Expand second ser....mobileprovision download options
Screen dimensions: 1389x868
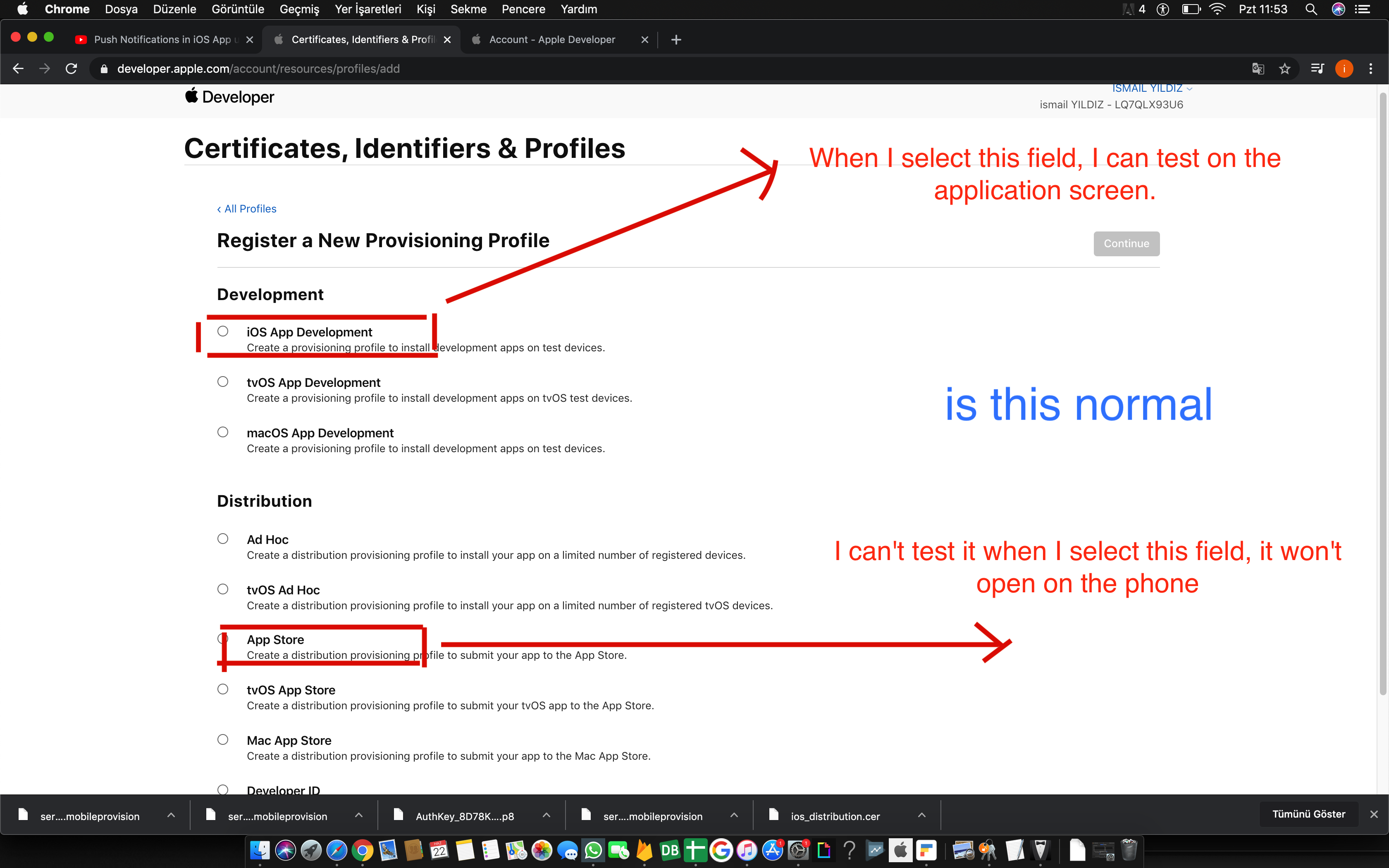coord(359,815)
